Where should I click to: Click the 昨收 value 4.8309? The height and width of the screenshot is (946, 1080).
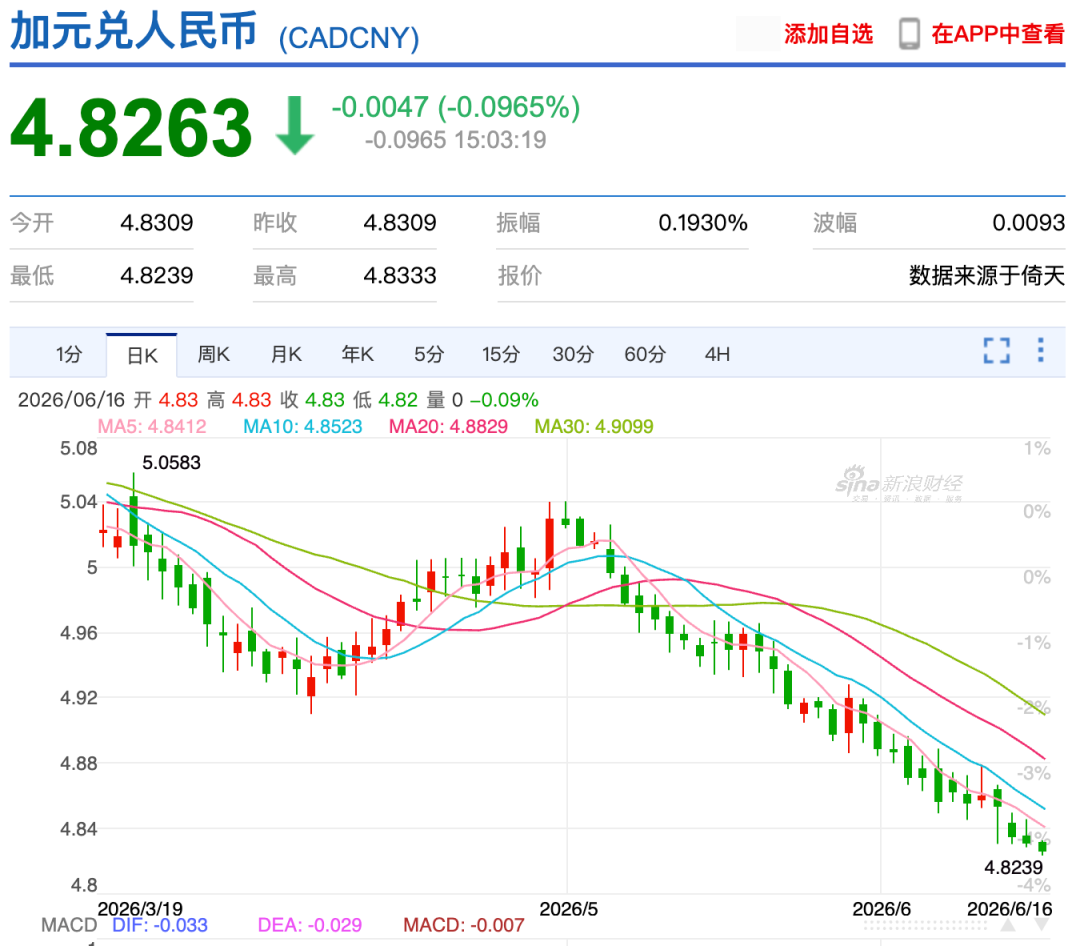click(399, 223)
